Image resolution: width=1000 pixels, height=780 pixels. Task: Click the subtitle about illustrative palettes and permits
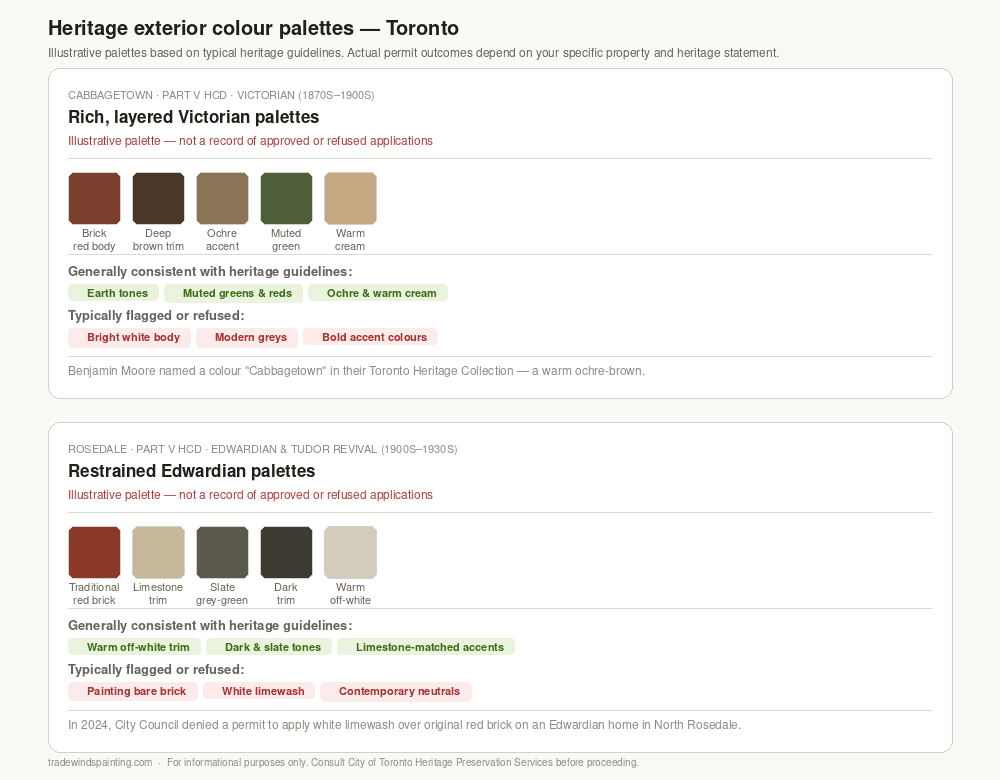coord(413,53)
